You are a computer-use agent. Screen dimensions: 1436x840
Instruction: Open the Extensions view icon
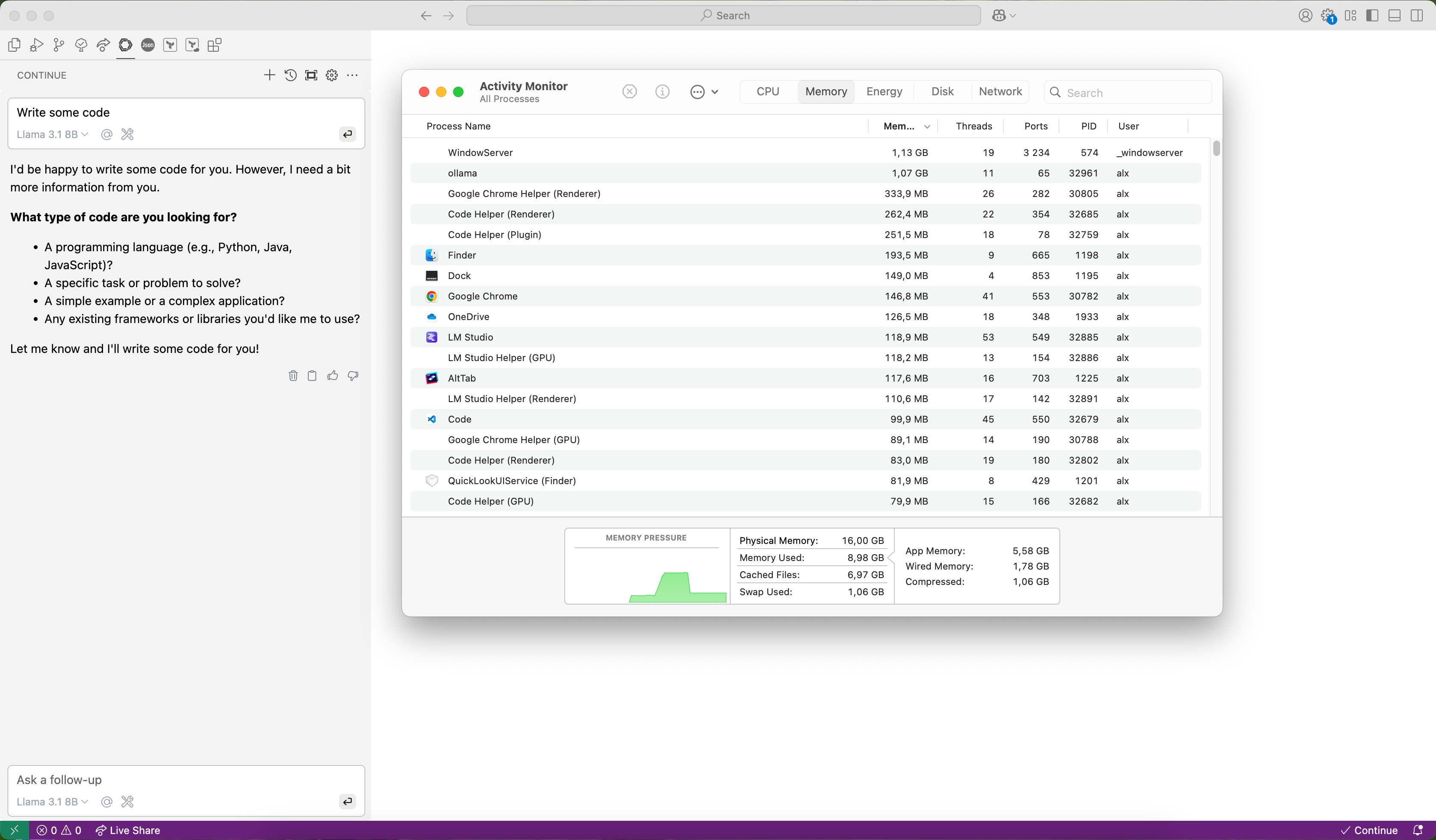click(x=214, y=45)
